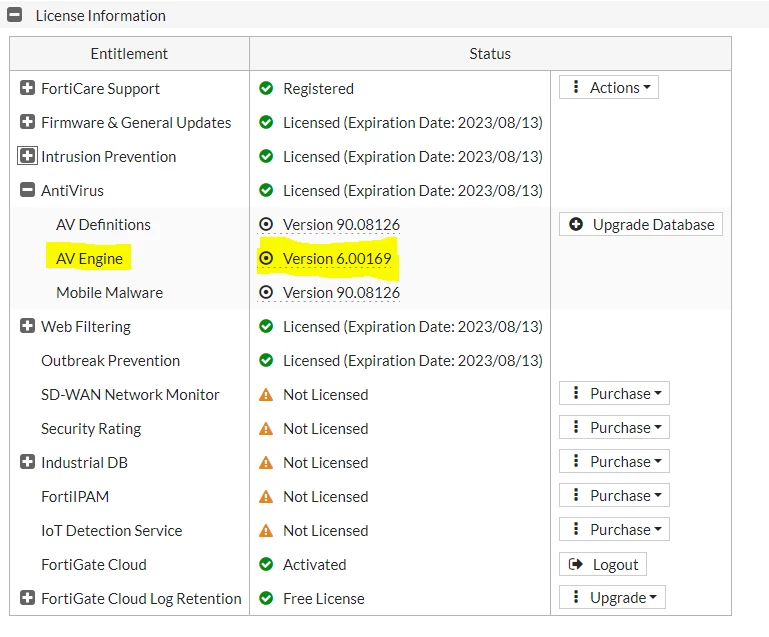Select the AV Definitions label
Screen dimensions: 769x637
tap(103, 225)
